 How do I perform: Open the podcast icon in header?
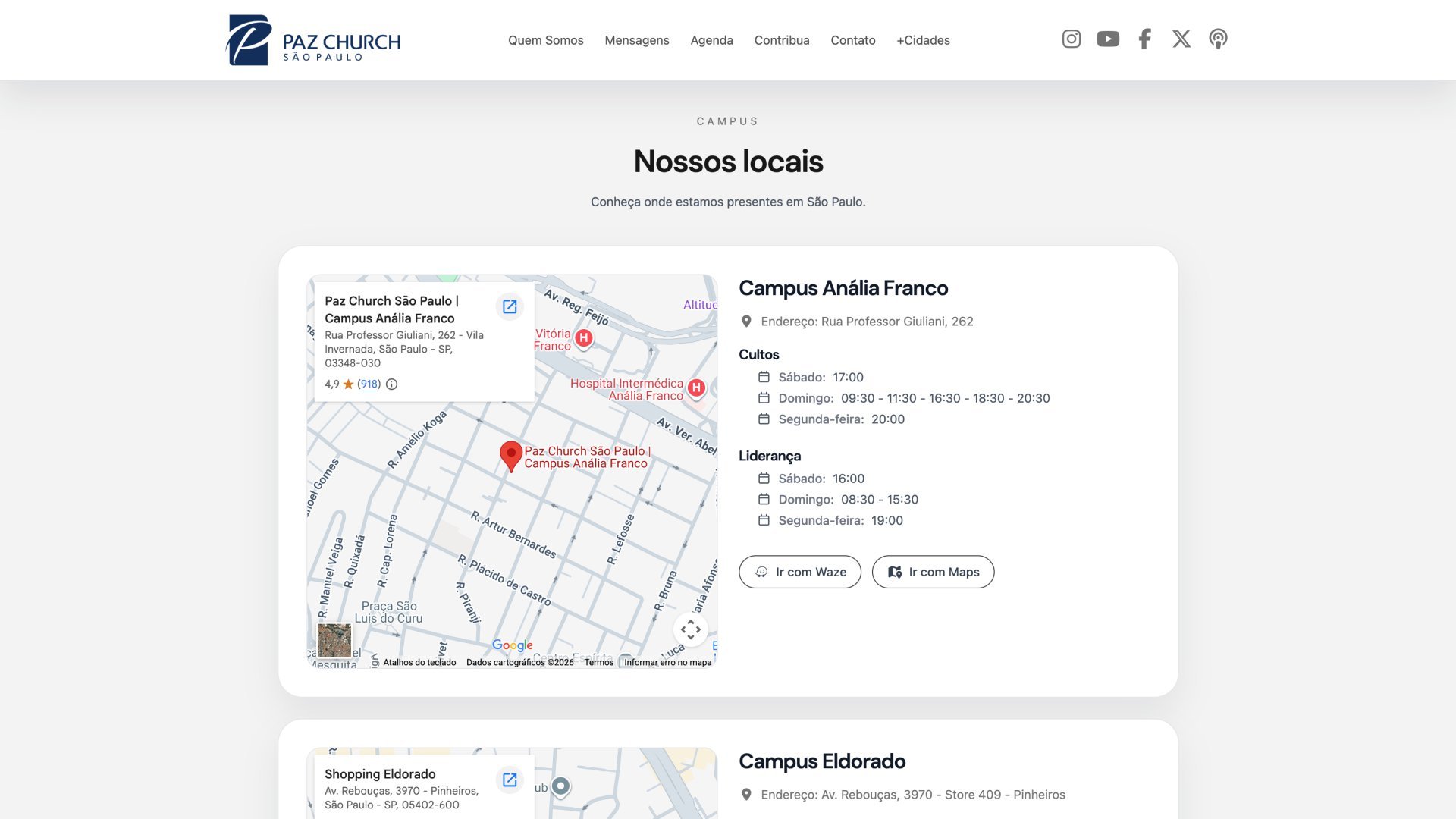[x=1218, y=39]
